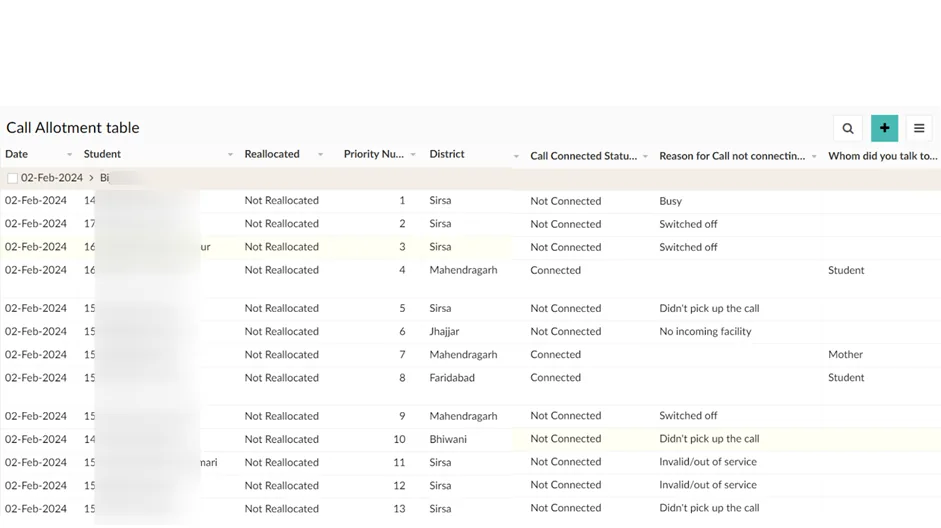Select Didn't pick up the call in Bhiwani row

(x=709, y=439)
